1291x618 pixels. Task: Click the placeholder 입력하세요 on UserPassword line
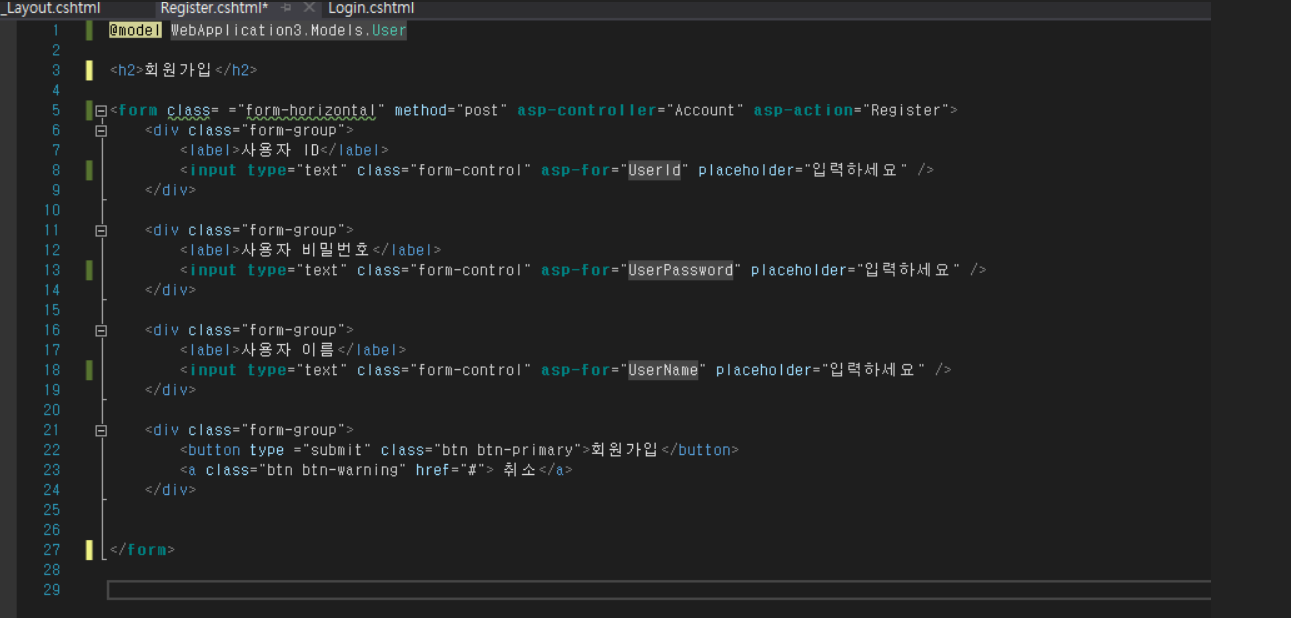pos(908,270)
